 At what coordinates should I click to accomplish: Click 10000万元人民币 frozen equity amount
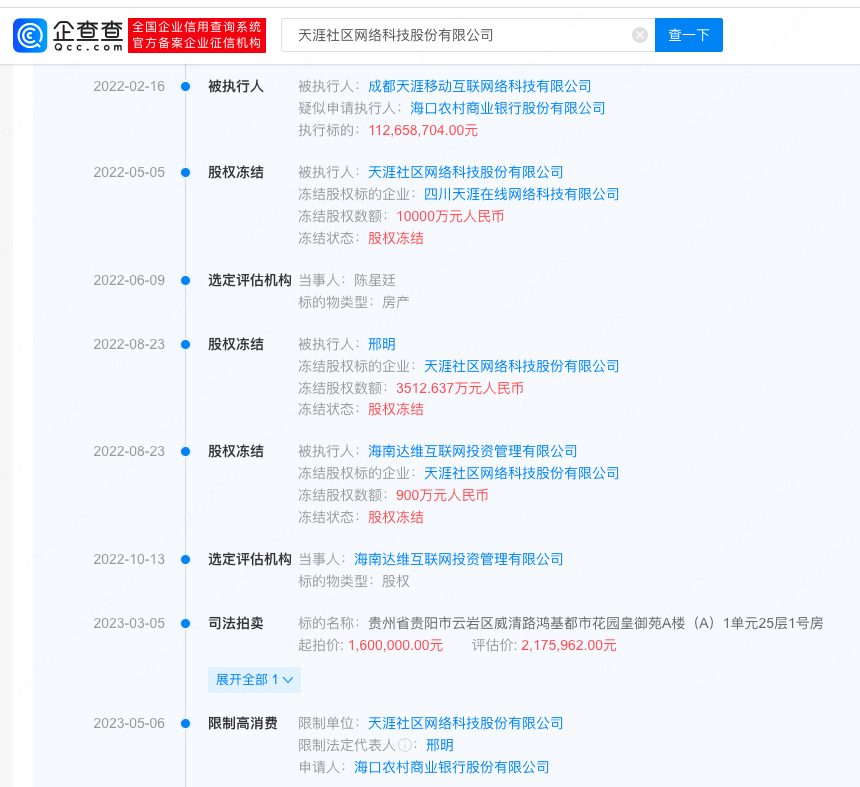coord(450,216)
